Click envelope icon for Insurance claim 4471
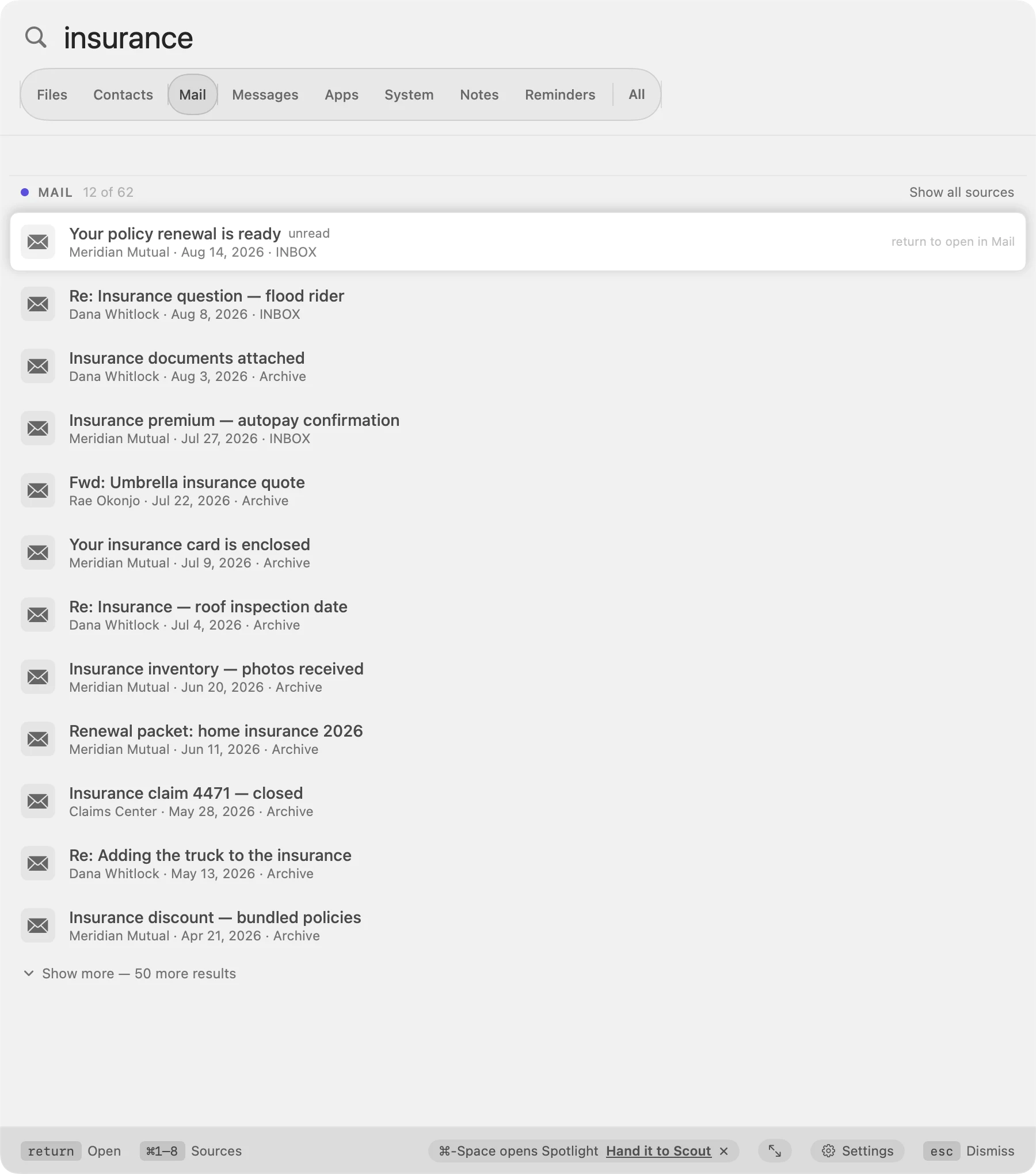 click(38, 801)
